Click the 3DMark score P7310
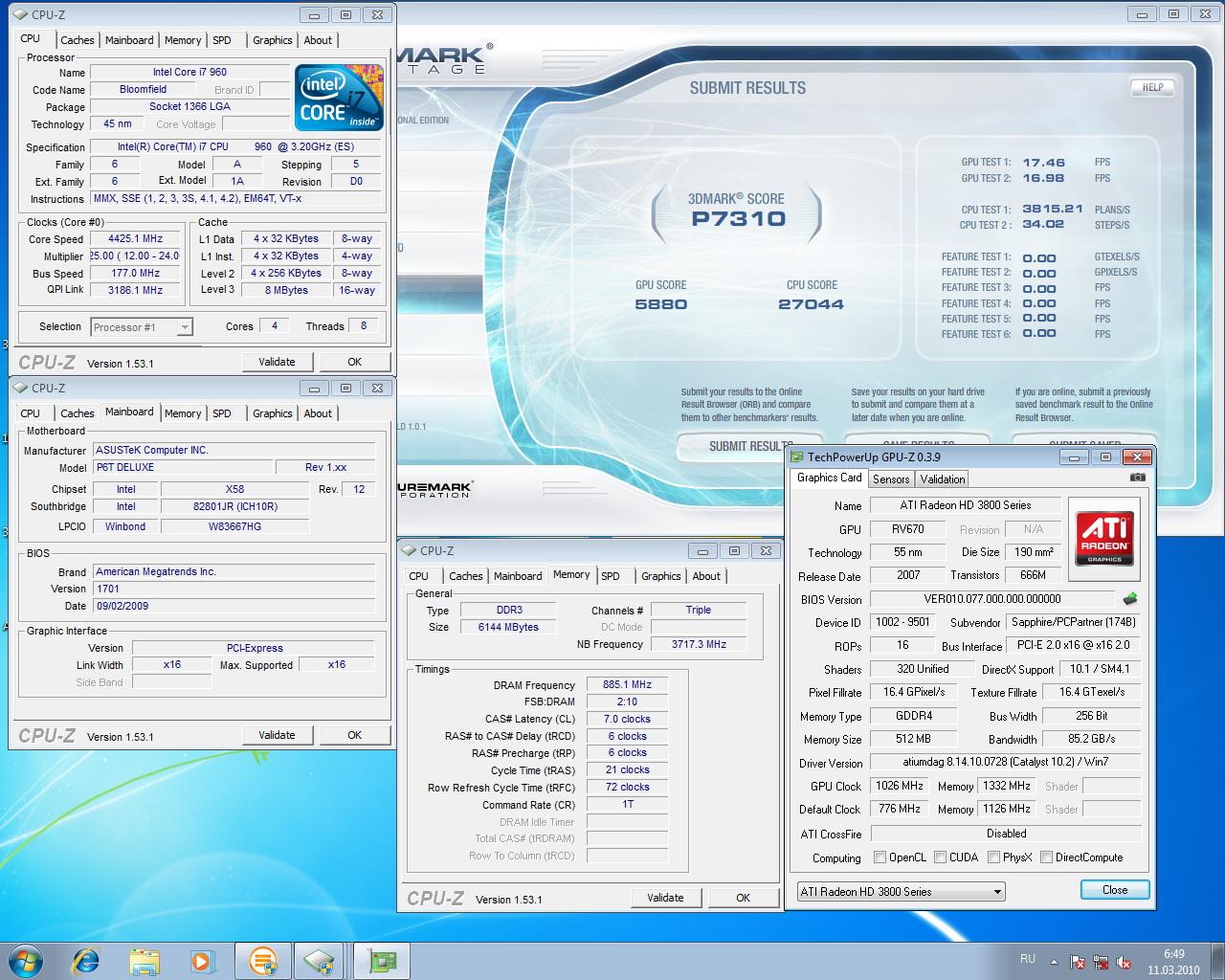The image size is (1225, 980). click(738, 219)
